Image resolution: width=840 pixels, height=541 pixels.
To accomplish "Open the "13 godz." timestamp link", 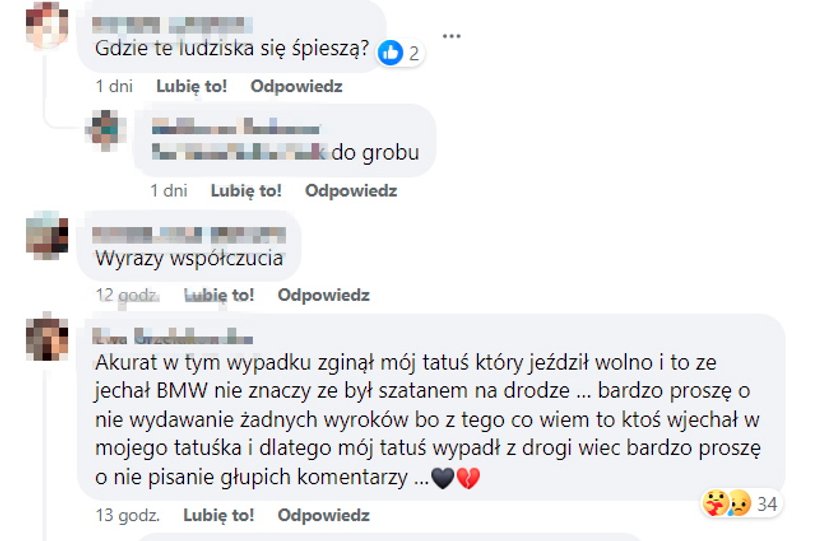I will tap(128, 515).
